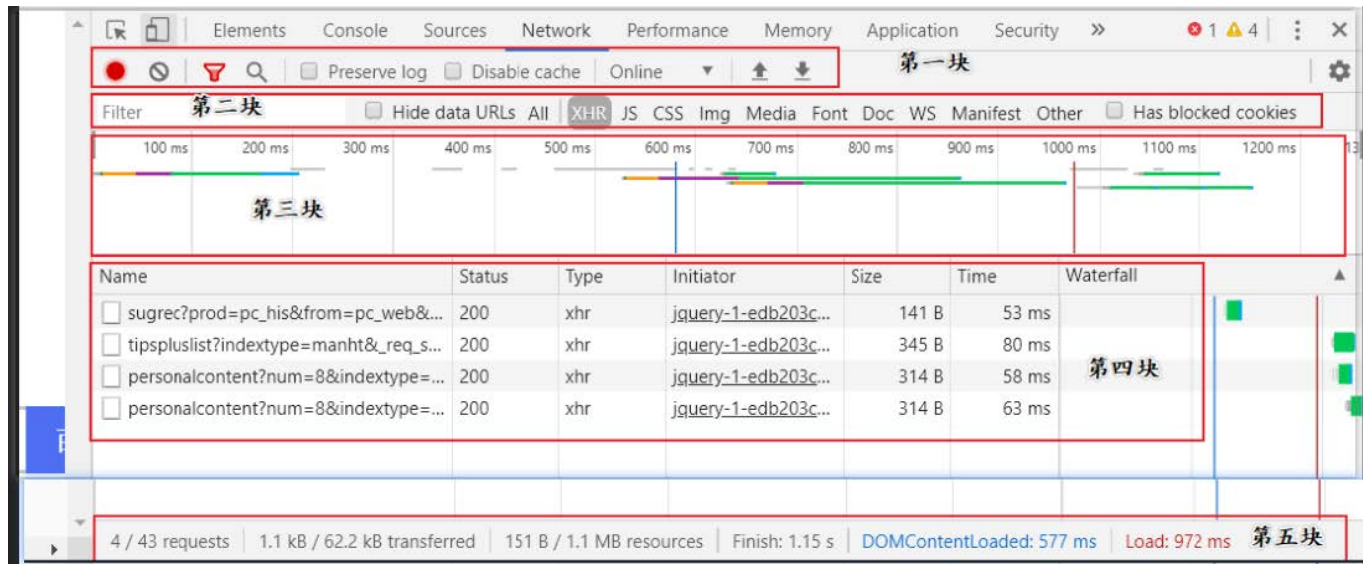Click the export HAR download arrow icon
This screenshot has width=1363, height=570.
tap(801, 71)
